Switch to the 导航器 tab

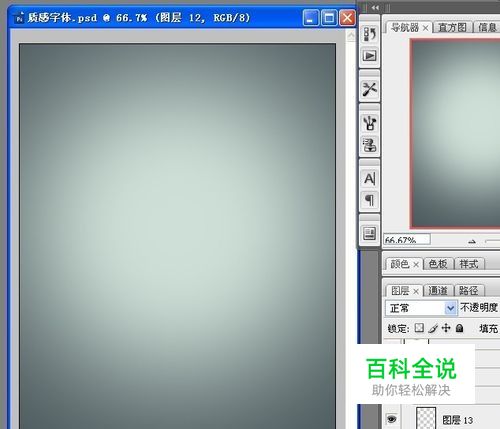tap(405, 27)
